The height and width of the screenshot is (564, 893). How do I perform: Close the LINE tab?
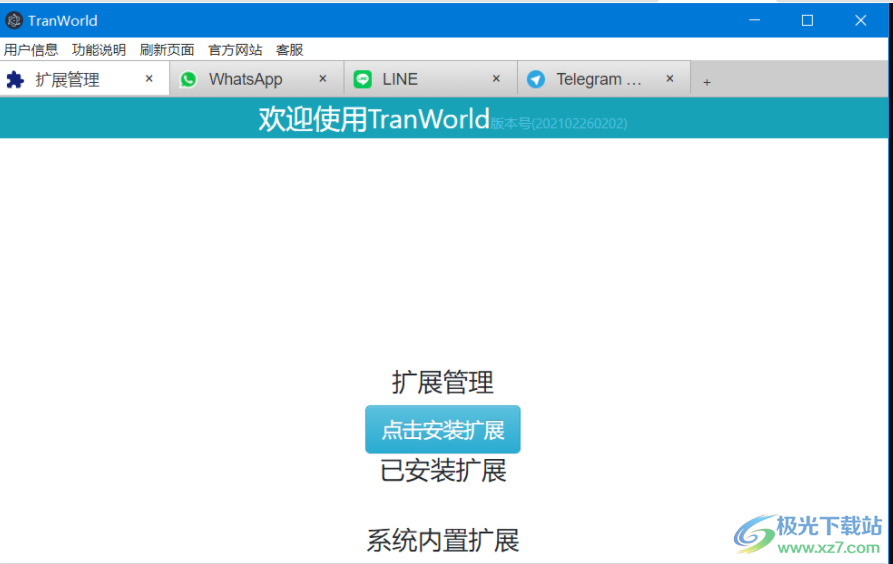[497, 79]
